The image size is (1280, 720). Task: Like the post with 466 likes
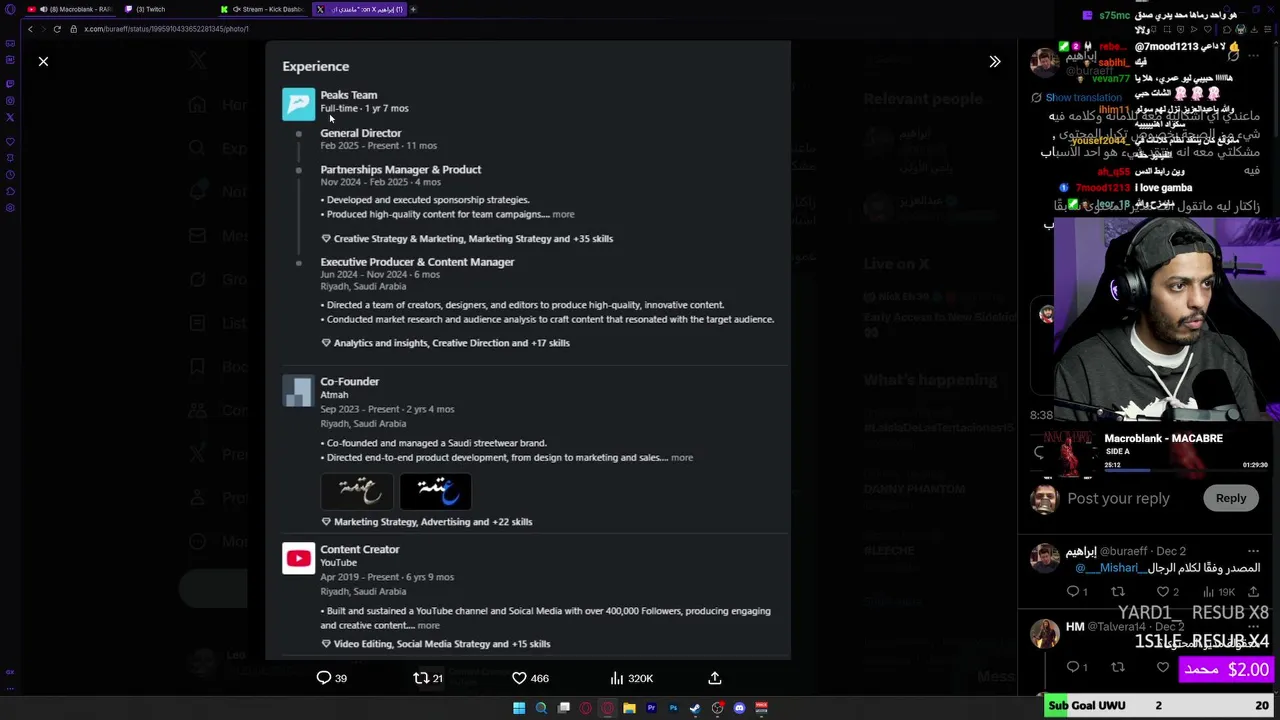[530, 678]
